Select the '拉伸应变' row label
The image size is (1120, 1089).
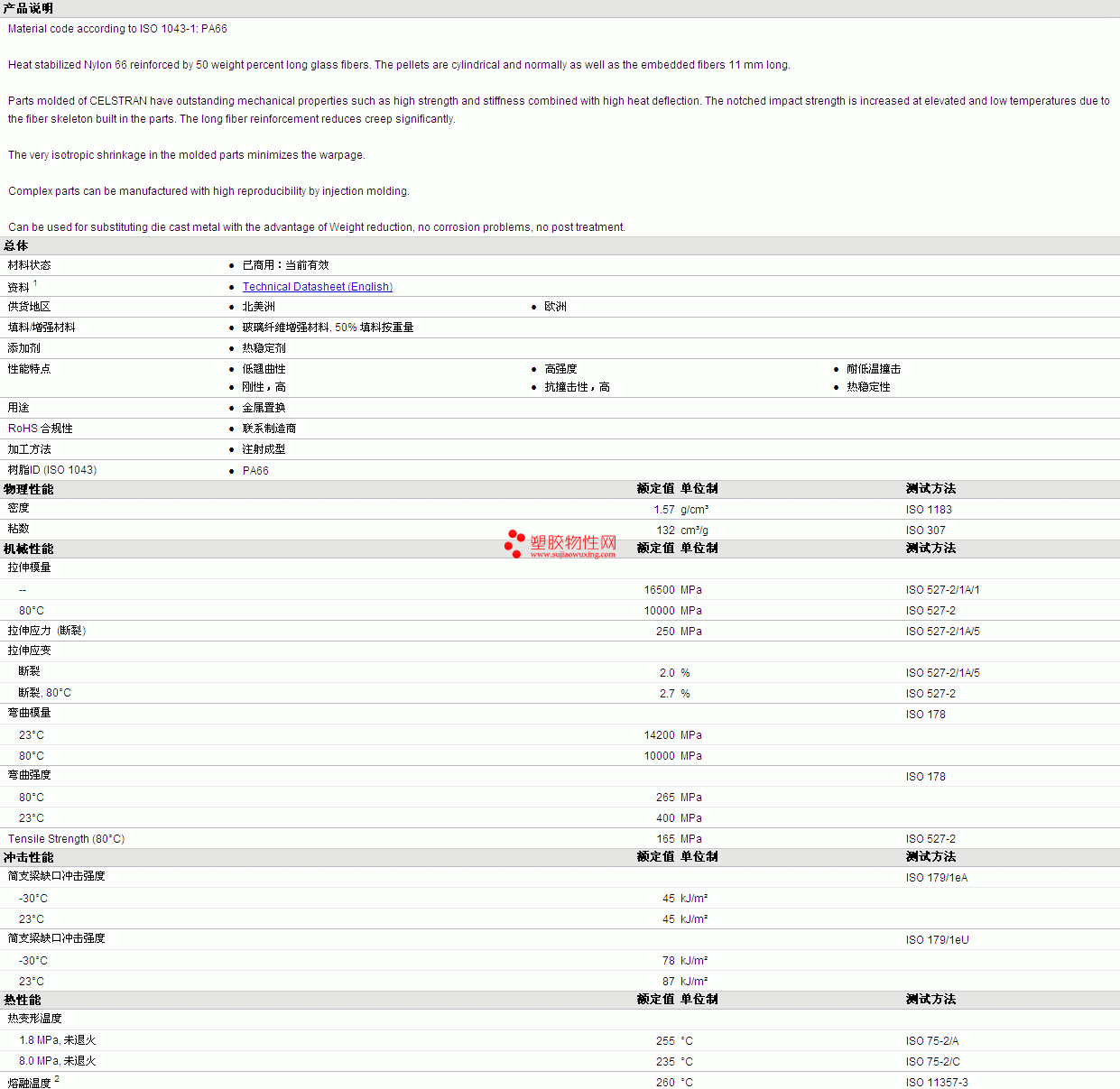click(x=30, y=651)
